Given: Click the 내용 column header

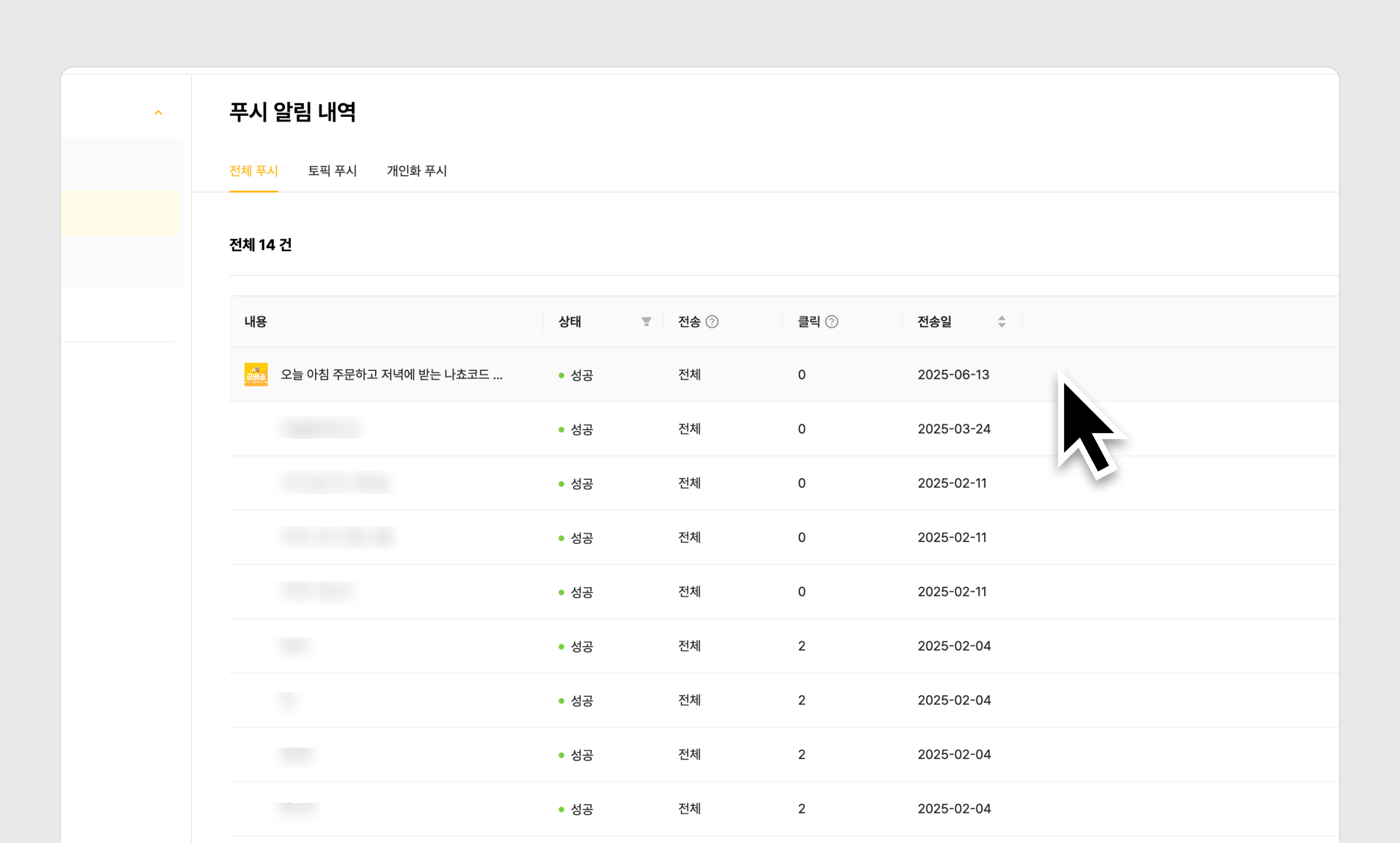Looking at the screenshot, I should [x=256, y=321].
